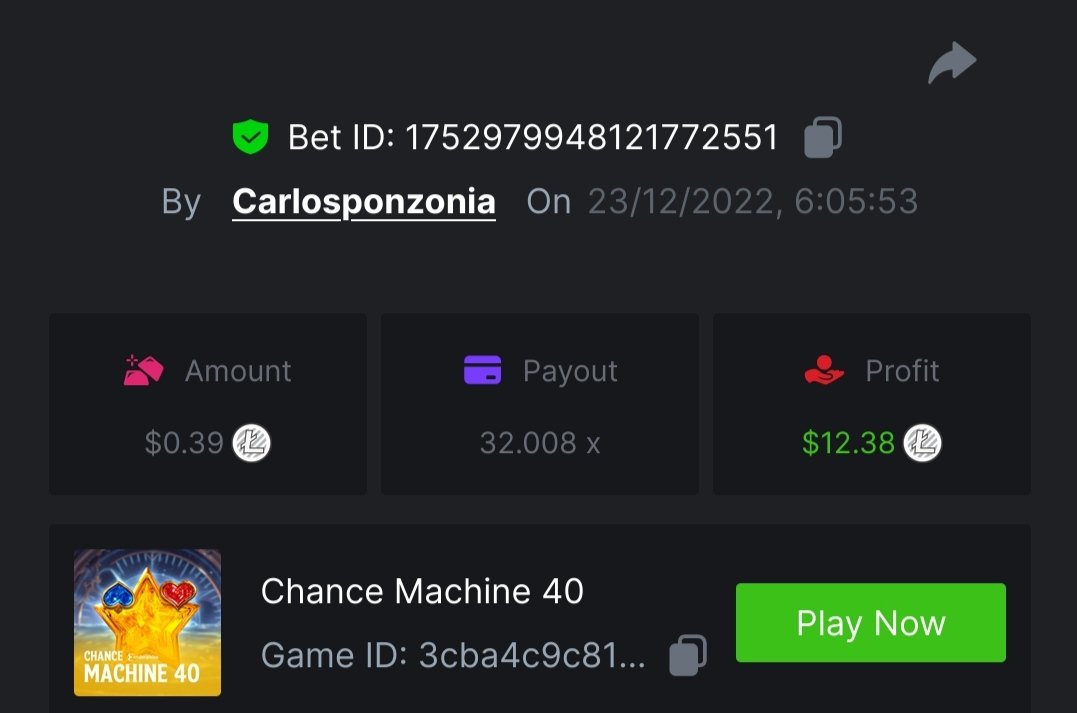Click the green verified shield icon
Image resolution: width=1077 pixels, height=713 pixels.
pos(250,138)
